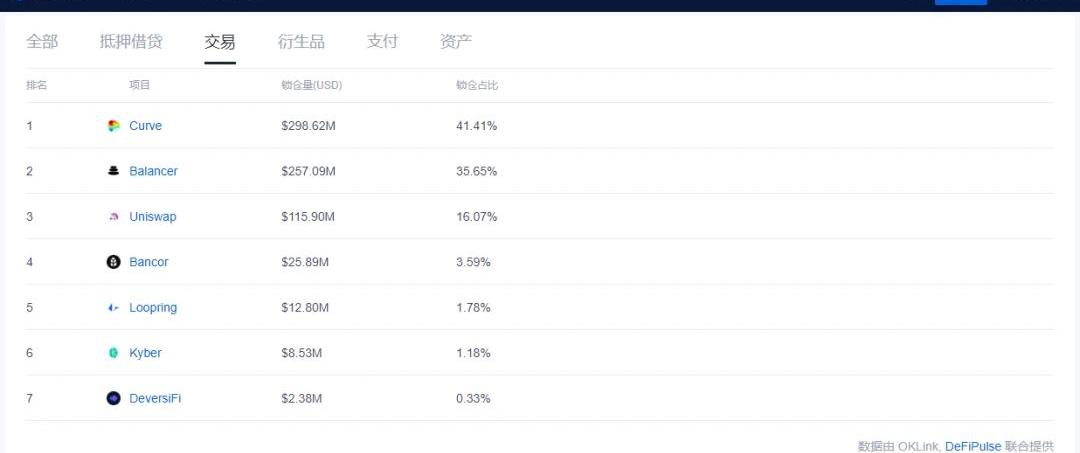Switch to the 资产 tab

(x=456, y=41)
